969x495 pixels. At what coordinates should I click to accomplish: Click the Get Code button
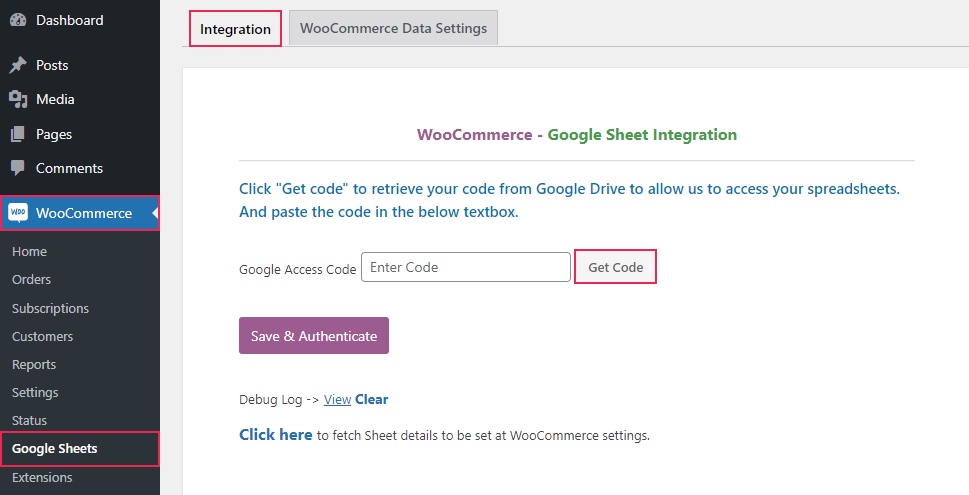pyautogui.click(x=616, y=267)
